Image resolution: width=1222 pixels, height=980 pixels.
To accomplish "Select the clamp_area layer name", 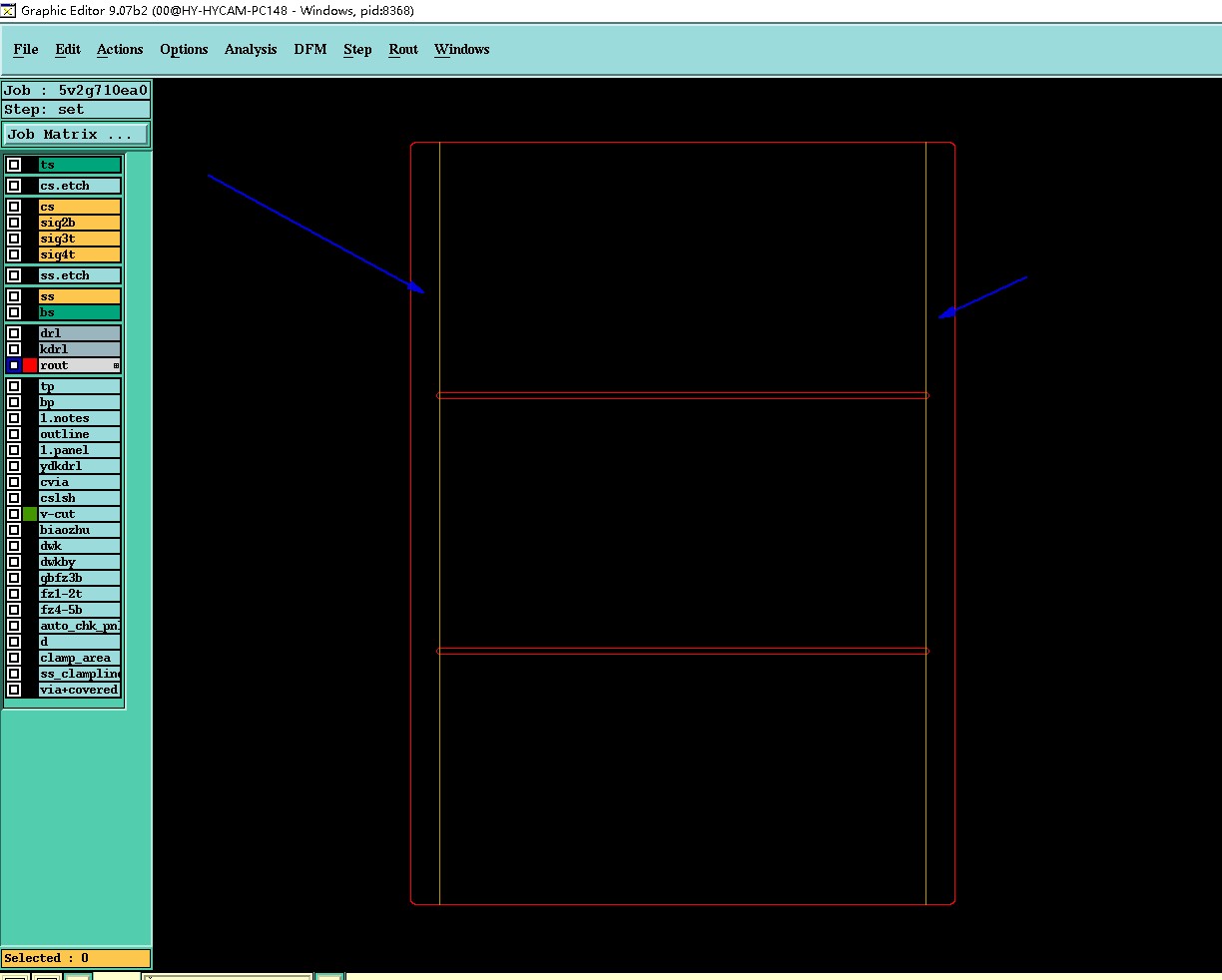I will click(x=80, y=658).
